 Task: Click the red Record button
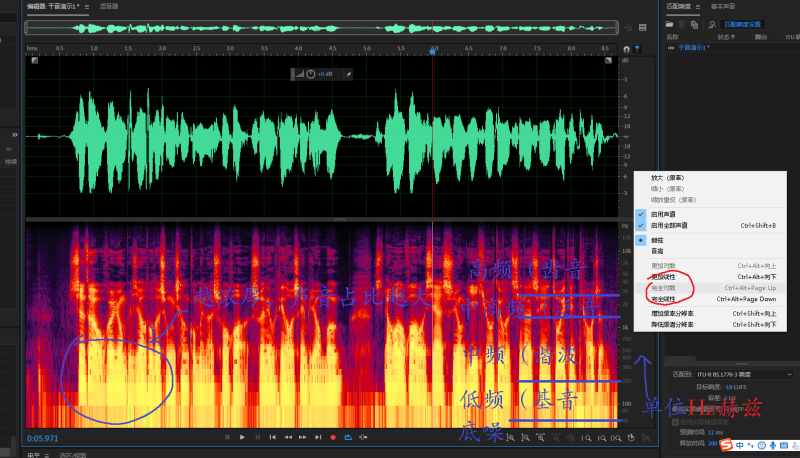(333, 437)
